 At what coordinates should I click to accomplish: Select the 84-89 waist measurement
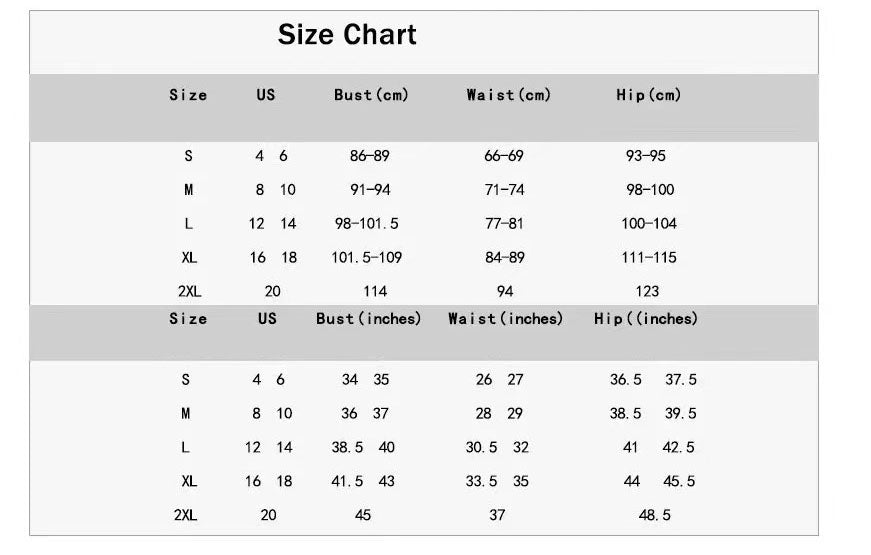(x=504, y=258)
